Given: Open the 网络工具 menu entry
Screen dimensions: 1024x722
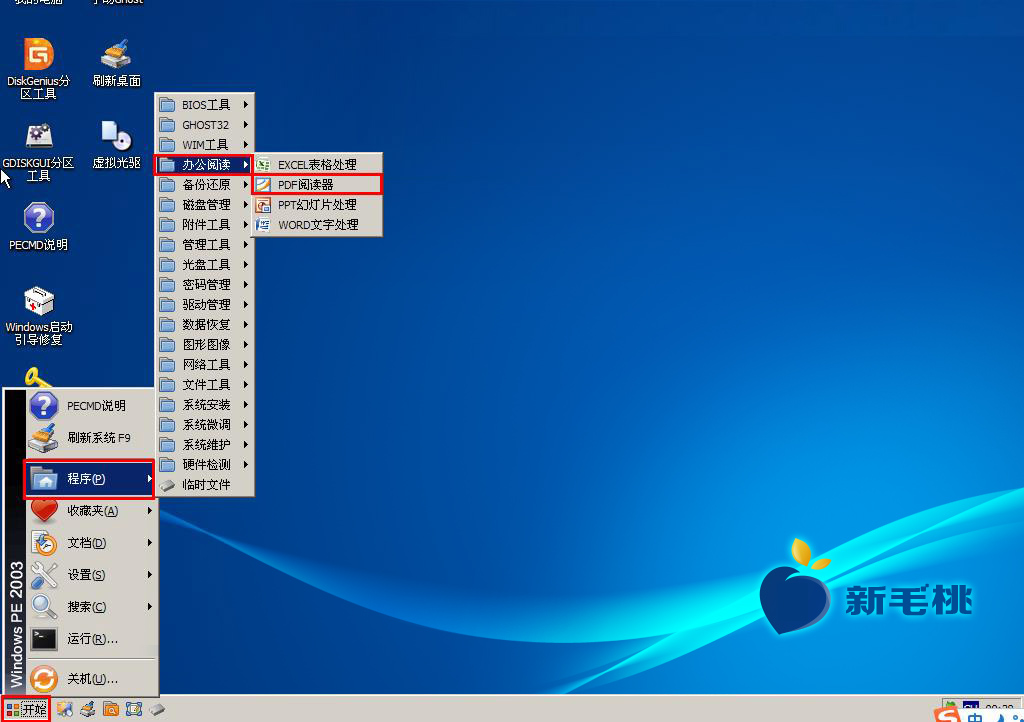Looking at the screenshot, I should coord(204,364).
